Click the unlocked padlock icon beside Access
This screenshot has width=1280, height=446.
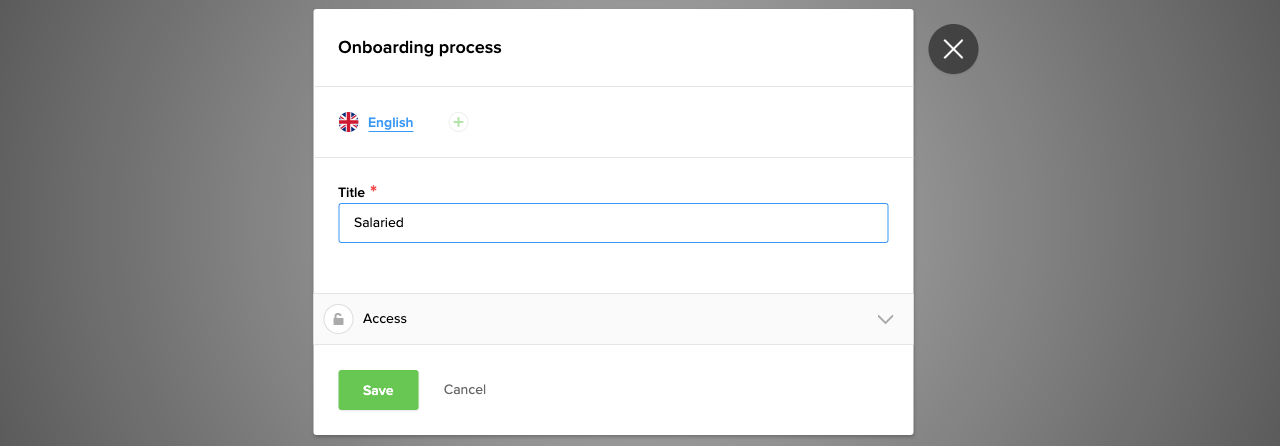point(338,319)
